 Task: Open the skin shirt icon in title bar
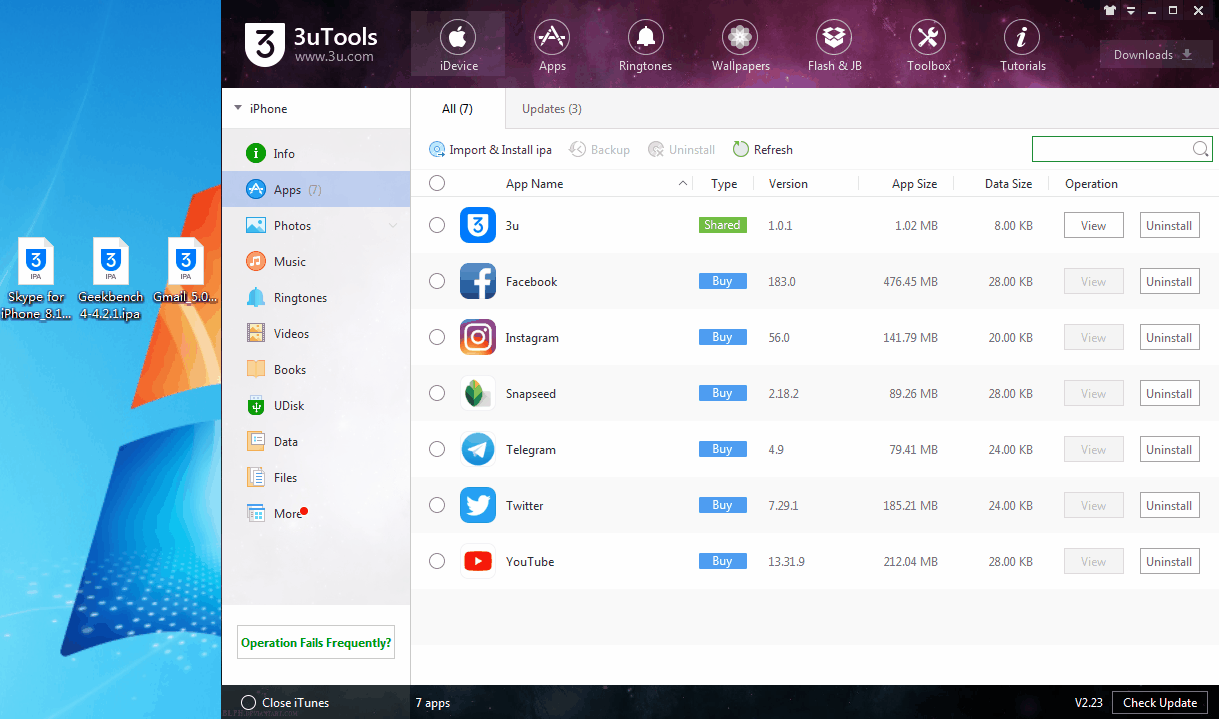click(x=1110, y=10)
